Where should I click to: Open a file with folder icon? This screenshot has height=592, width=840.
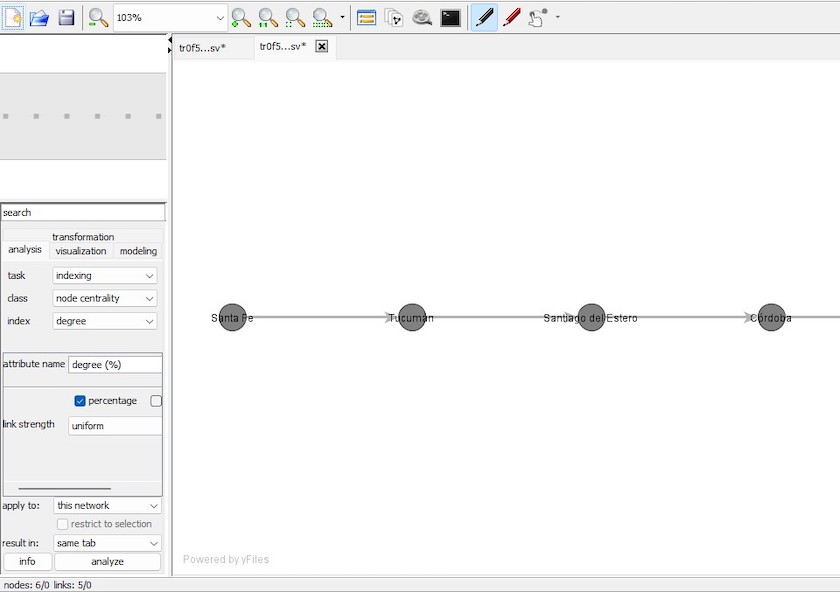pos(39,17)
